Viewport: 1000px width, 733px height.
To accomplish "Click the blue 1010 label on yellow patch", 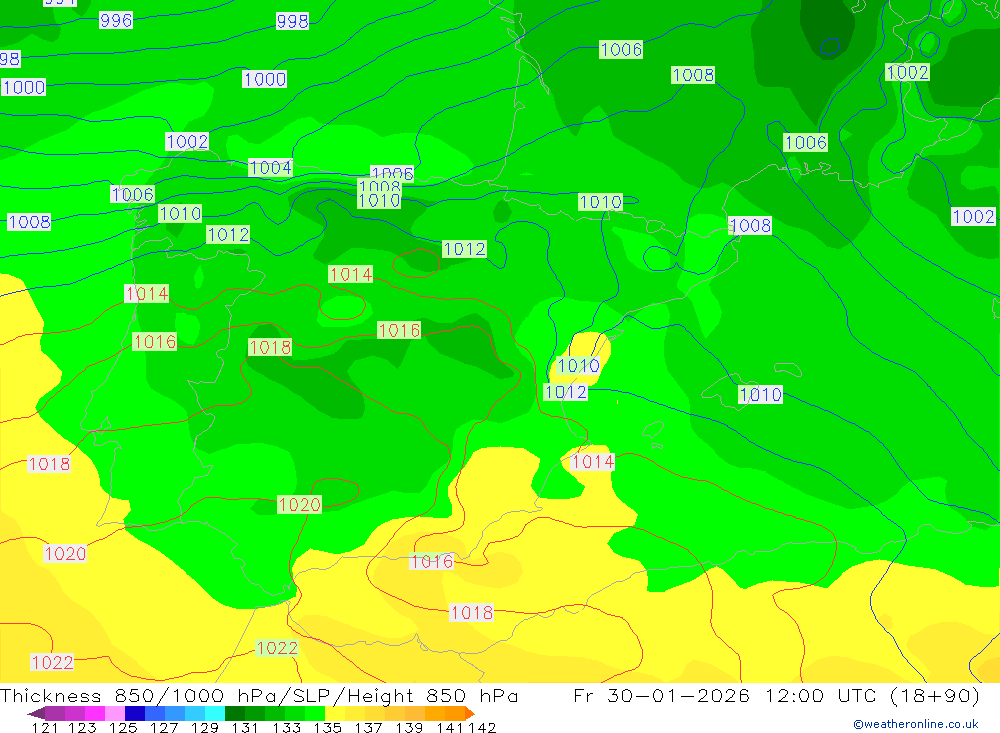I will point(578,366).
